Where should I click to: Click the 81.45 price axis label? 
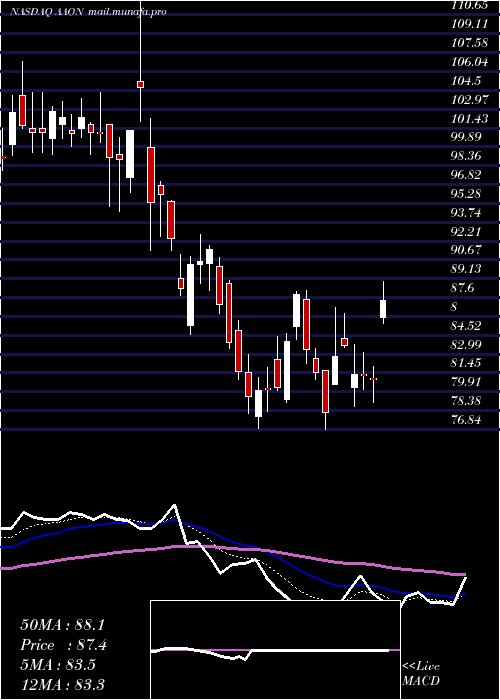tap(468, 362)
